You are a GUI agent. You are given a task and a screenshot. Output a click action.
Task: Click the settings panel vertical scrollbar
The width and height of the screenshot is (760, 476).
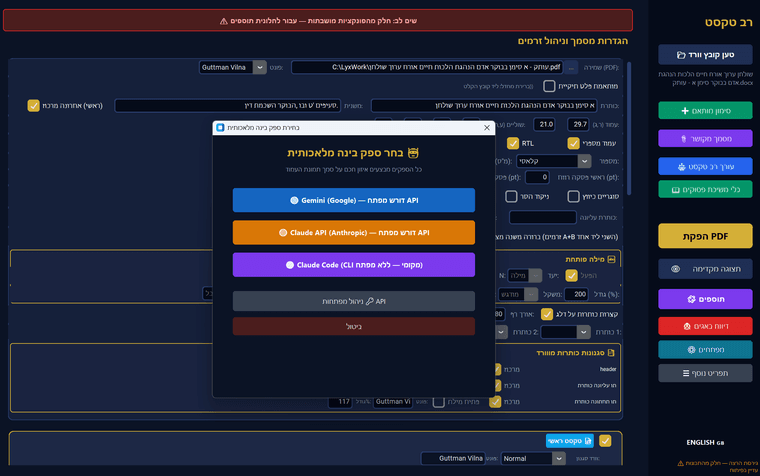(x=629, y=128)
